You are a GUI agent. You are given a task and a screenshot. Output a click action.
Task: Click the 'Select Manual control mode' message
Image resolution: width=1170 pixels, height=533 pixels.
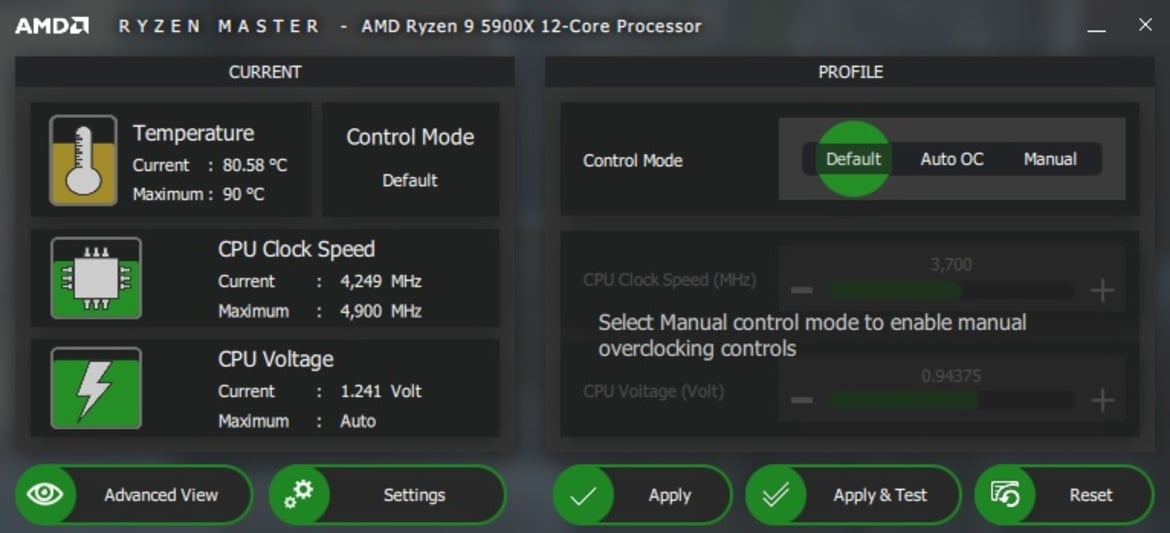click(x=813, y=335)
